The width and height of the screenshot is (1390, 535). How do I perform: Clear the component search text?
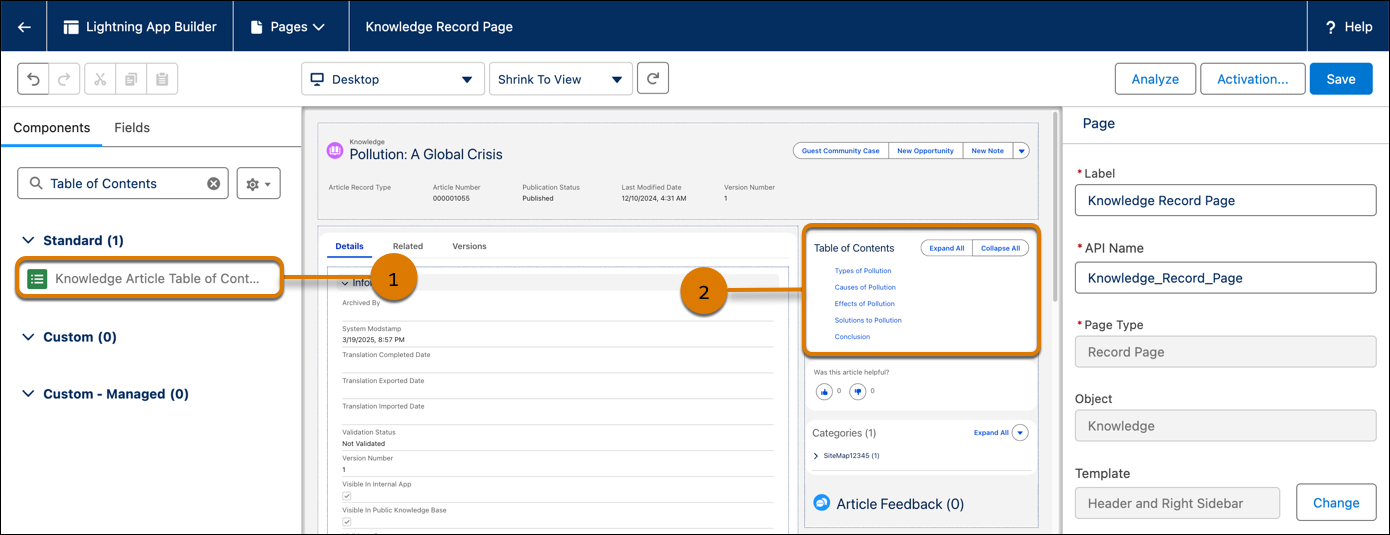point(213,183)
